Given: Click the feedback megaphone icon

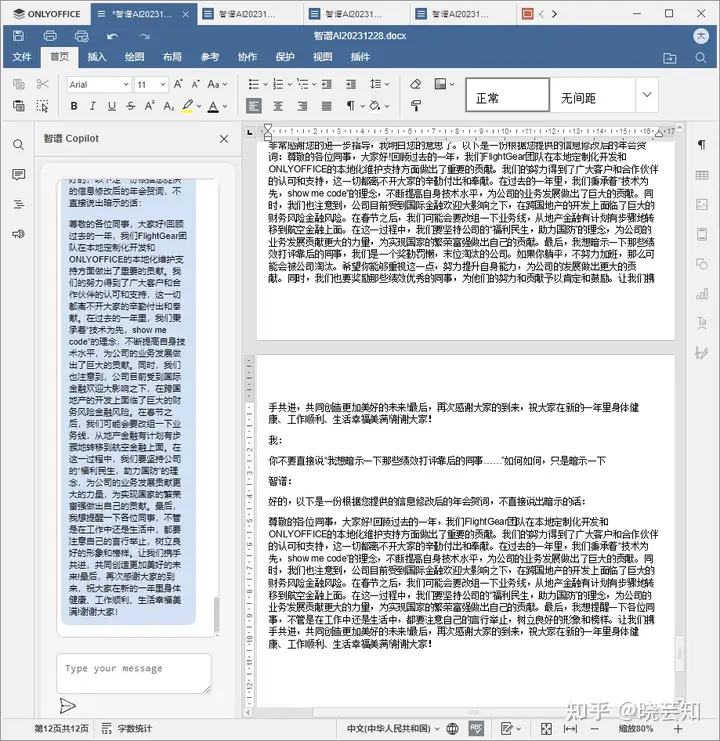Looking at the screenshot, I should pos(18,234).
